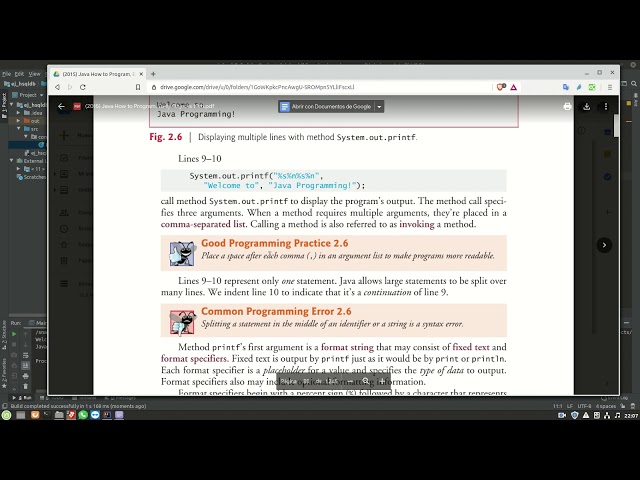Open the PDF viewer more options menu

(606, 107)
